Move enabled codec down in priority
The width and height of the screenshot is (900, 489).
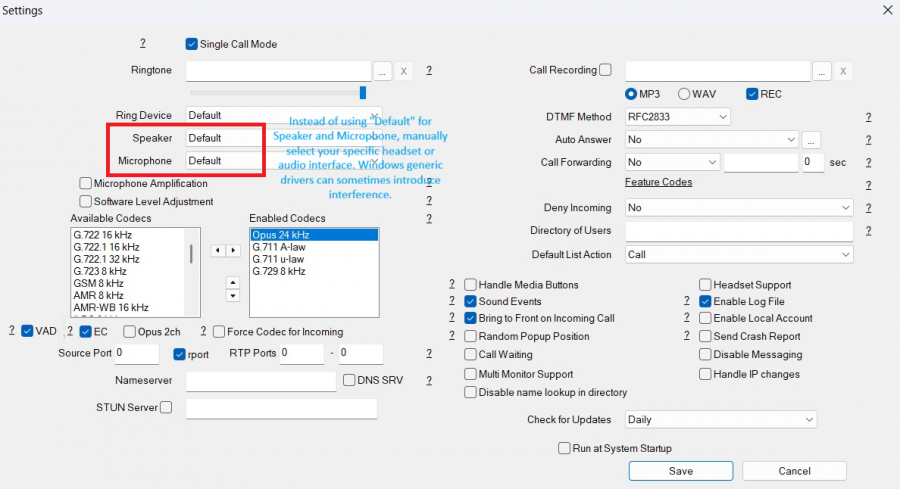click(x=232, y=296)
